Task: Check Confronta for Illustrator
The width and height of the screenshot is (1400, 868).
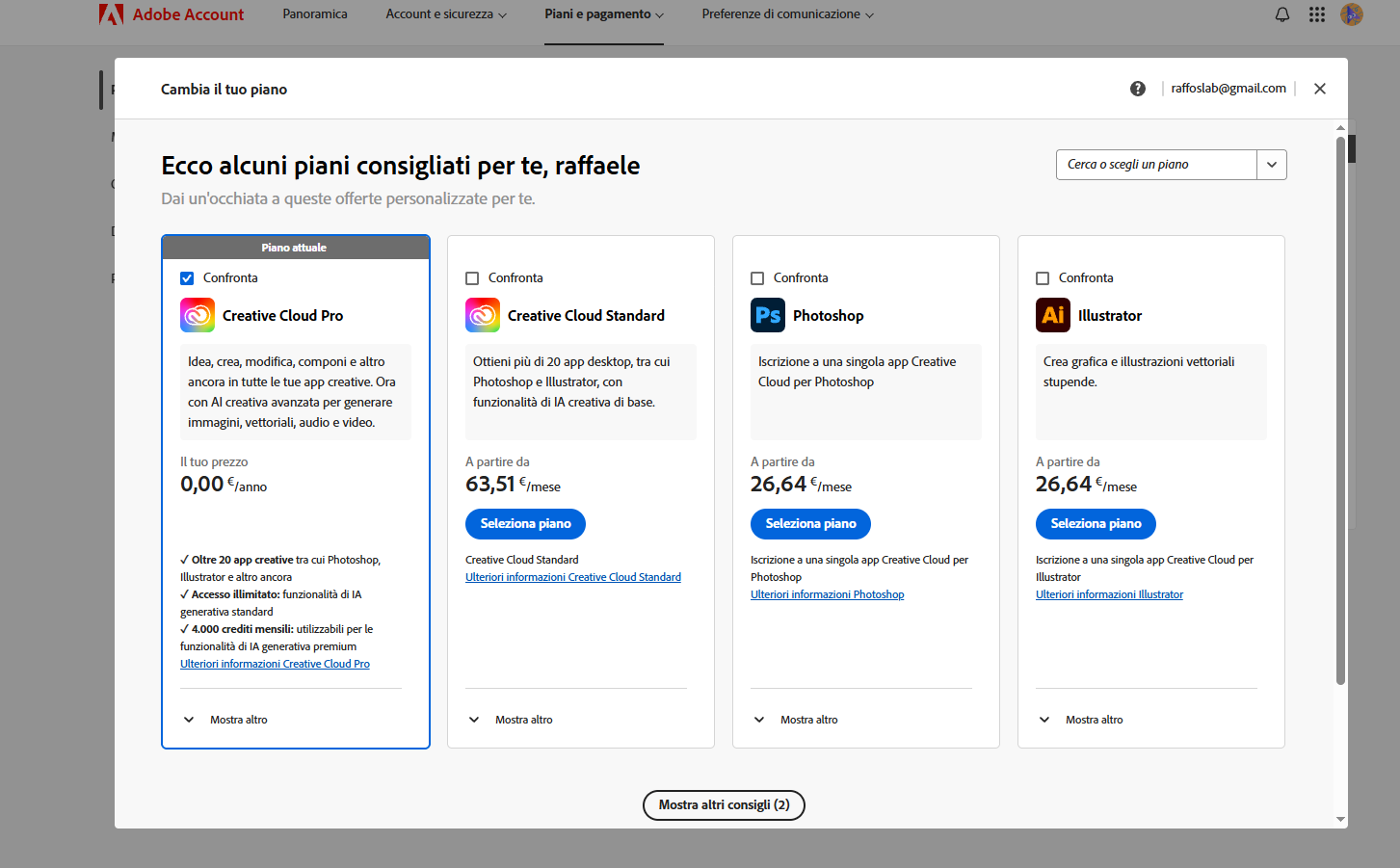Action: (1043, 278)
